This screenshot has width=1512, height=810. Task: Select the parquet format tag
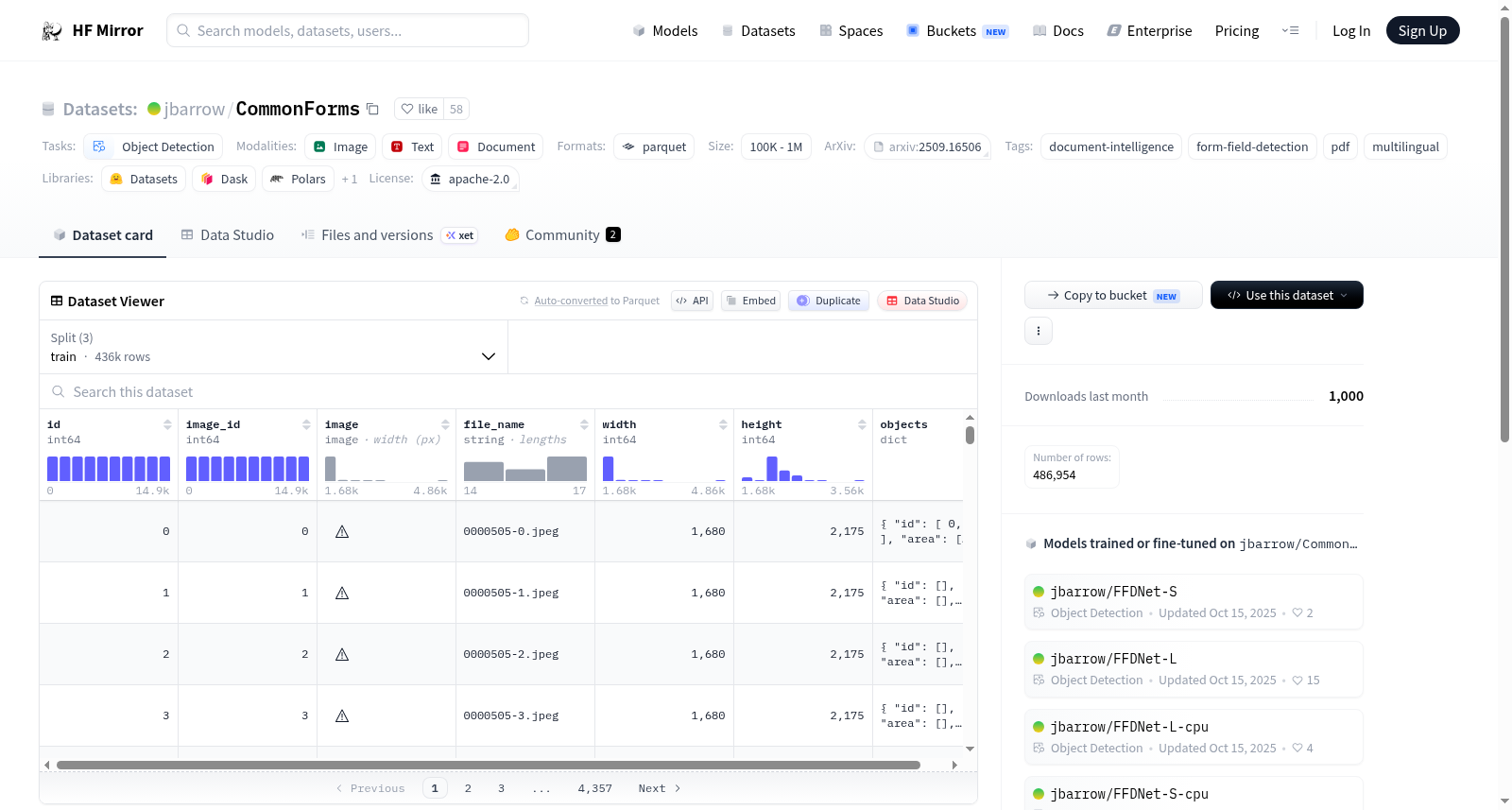654,146
